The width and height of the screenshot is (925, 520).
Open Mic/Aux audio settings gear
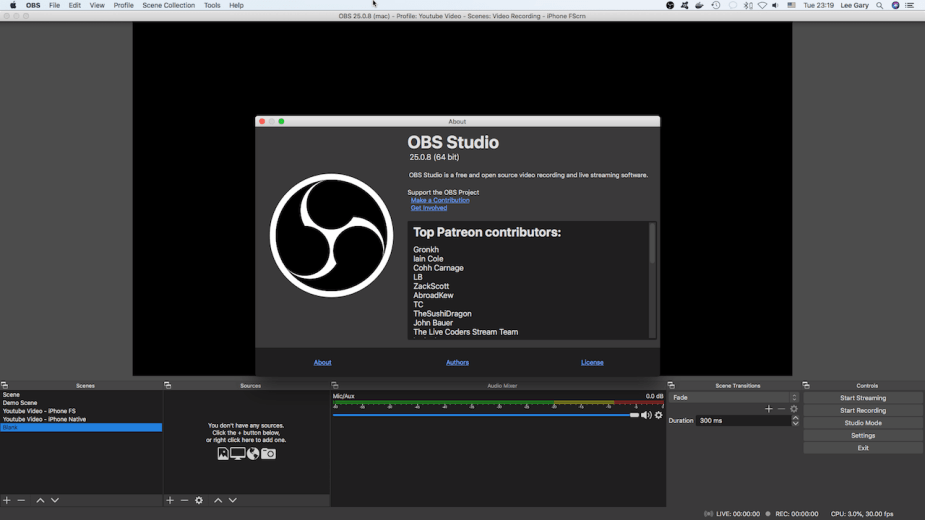tap(659, 415)
